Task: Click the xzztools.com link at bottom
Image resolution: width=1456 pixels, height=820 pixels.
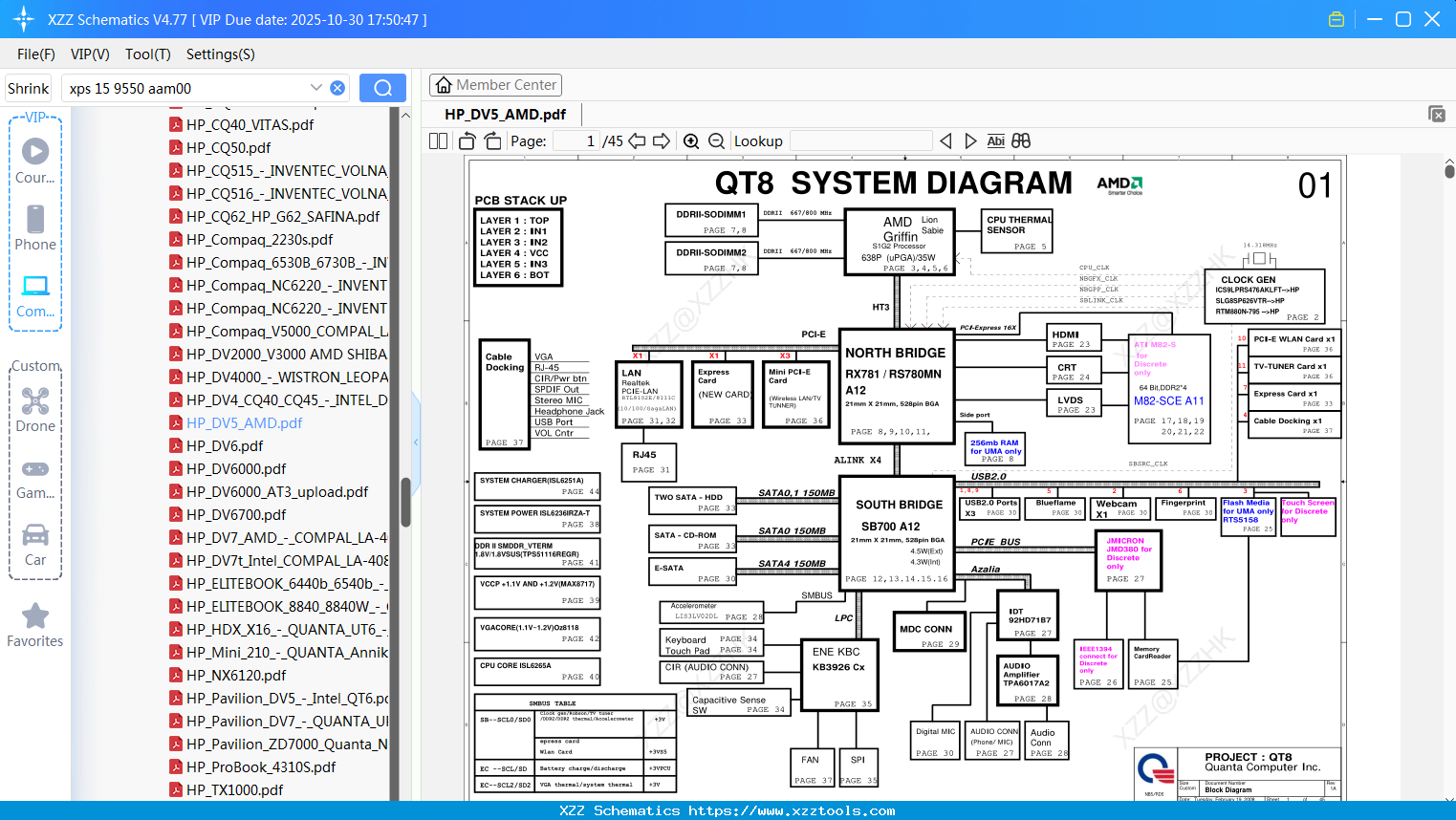Action: pyautogui.click(x=792, y=810)
